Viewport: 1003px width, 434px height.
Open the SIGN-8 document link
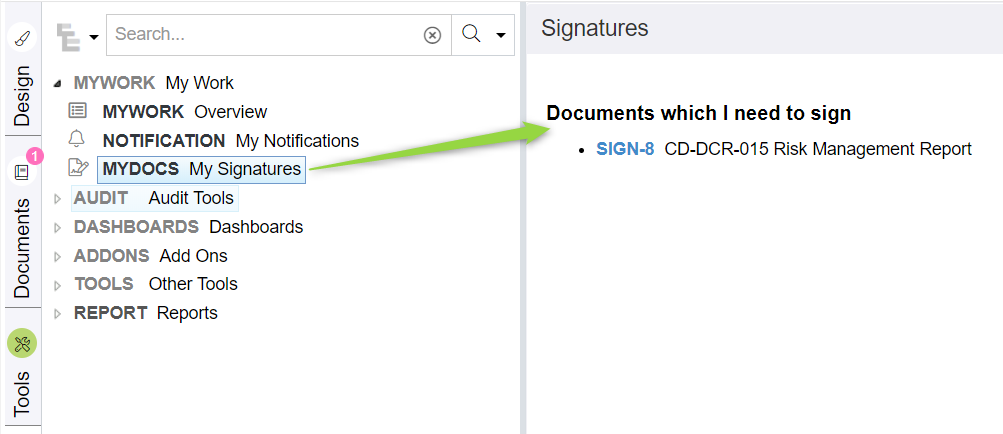625,149
